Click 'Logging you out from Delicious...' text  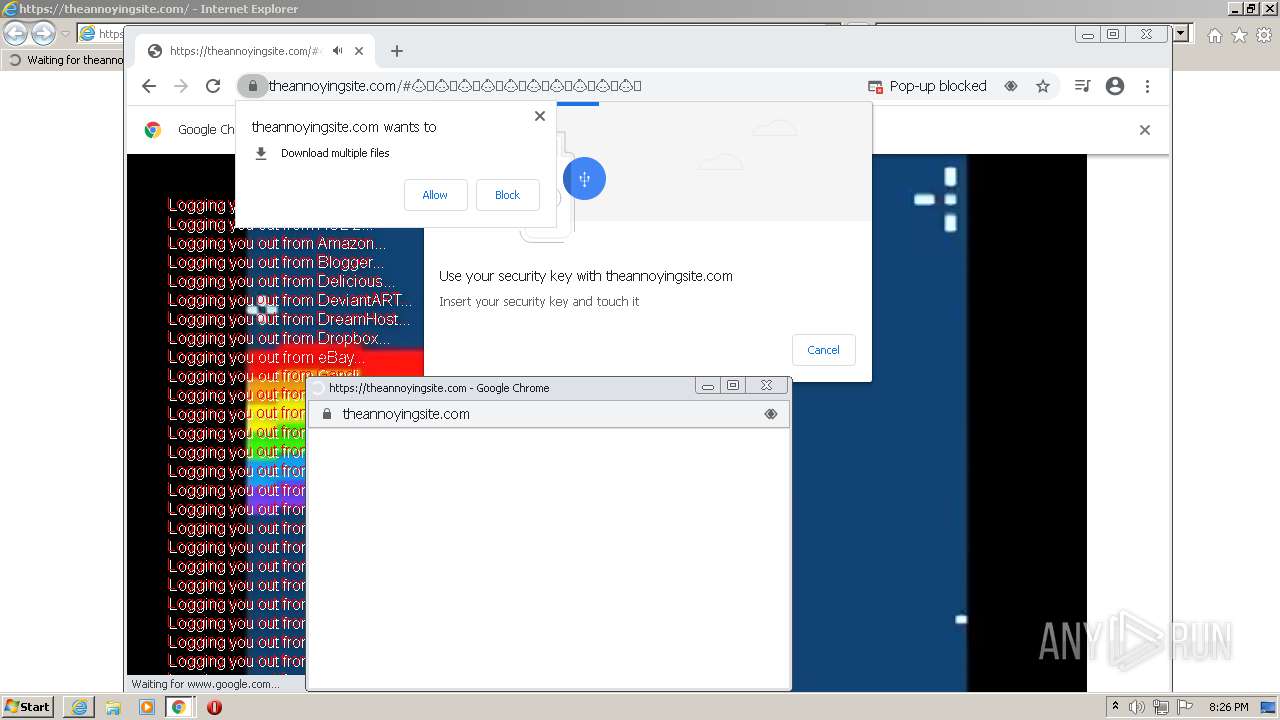click(281, 281)
